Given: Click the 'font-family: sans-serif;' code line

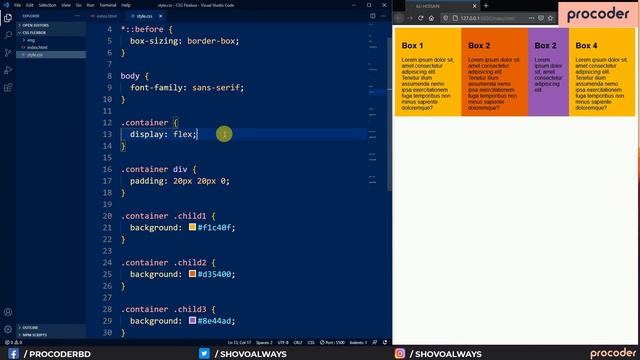Looking at the screenshot, I should coord(187,88).
